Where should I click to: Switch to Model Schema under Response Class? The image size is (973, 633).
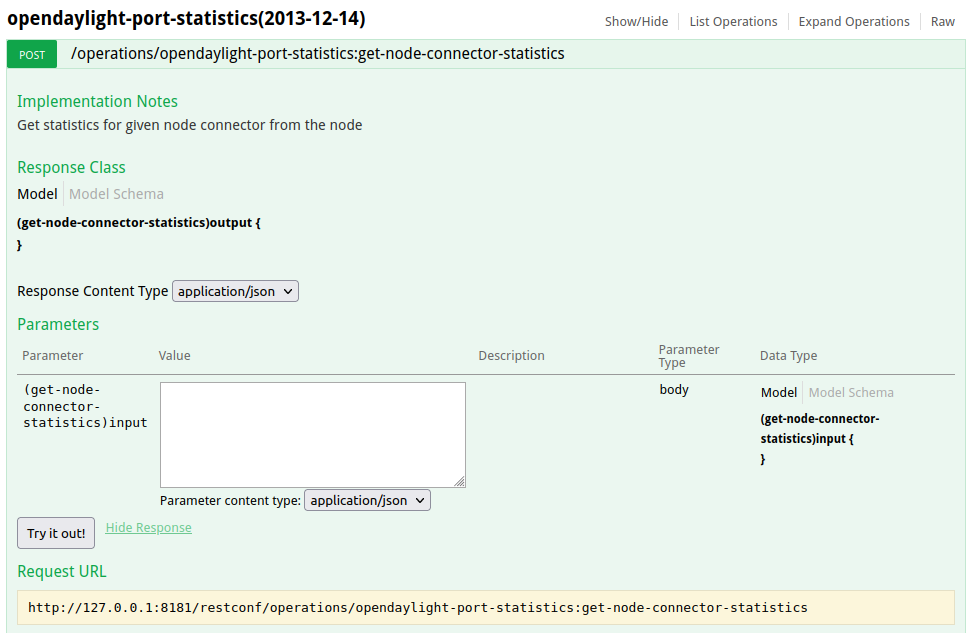(116, 194)
